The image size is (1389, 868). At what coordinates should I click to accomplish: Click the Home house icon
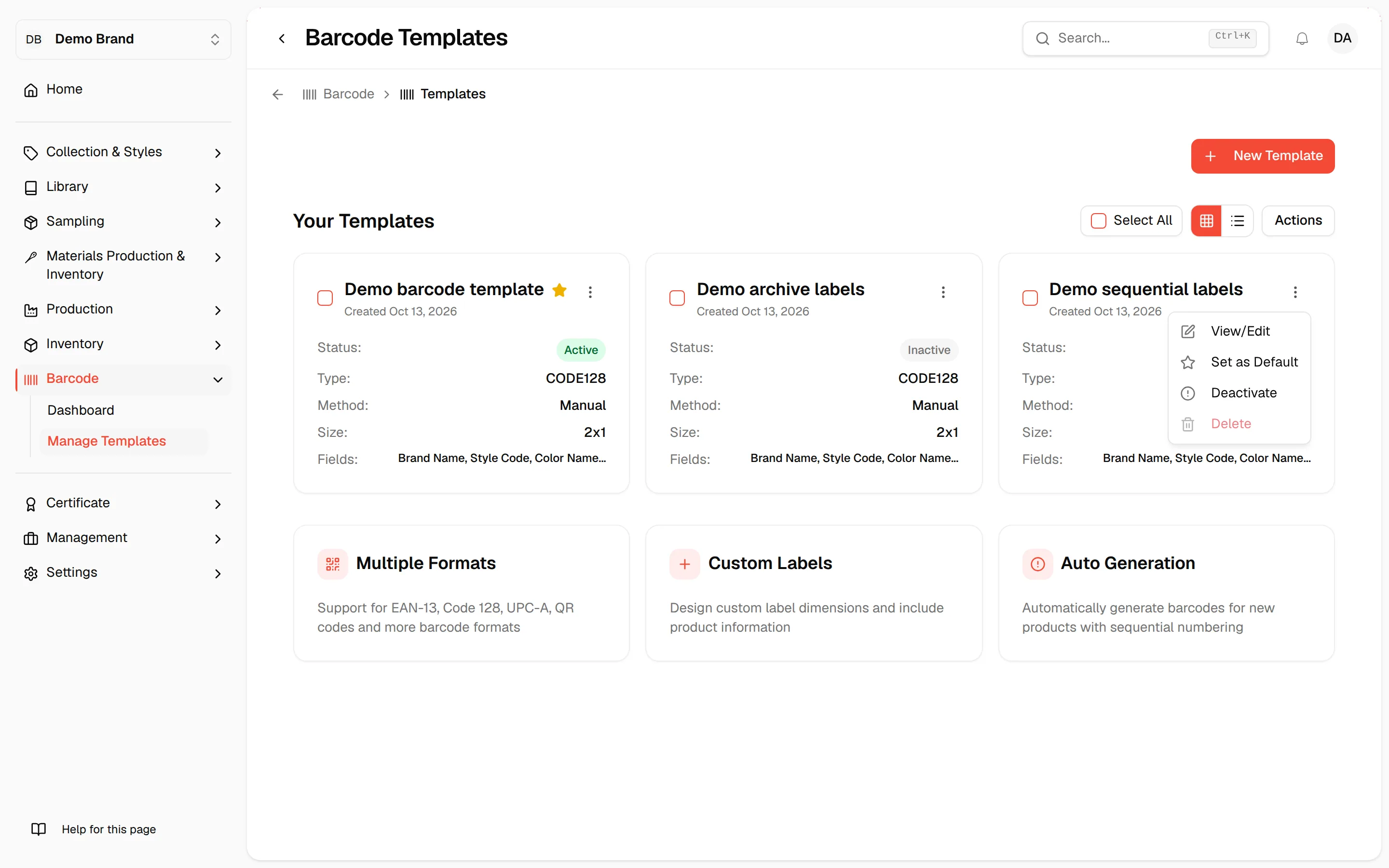pos(31,90)
